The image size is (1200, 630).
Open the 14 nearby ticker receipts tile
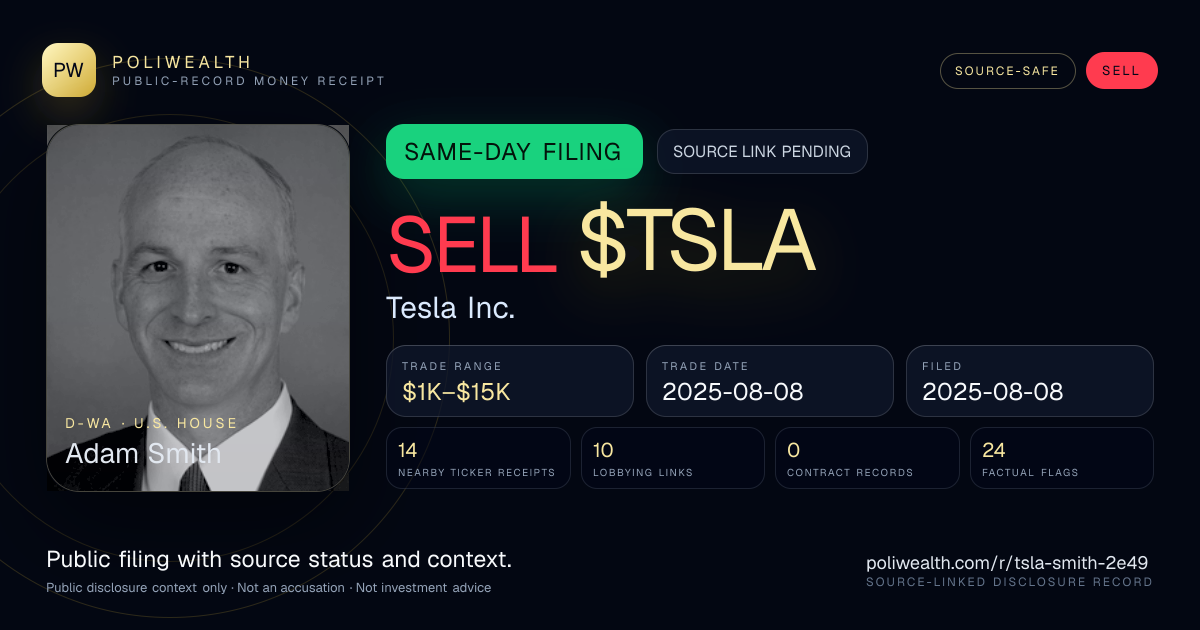(478, 458)
